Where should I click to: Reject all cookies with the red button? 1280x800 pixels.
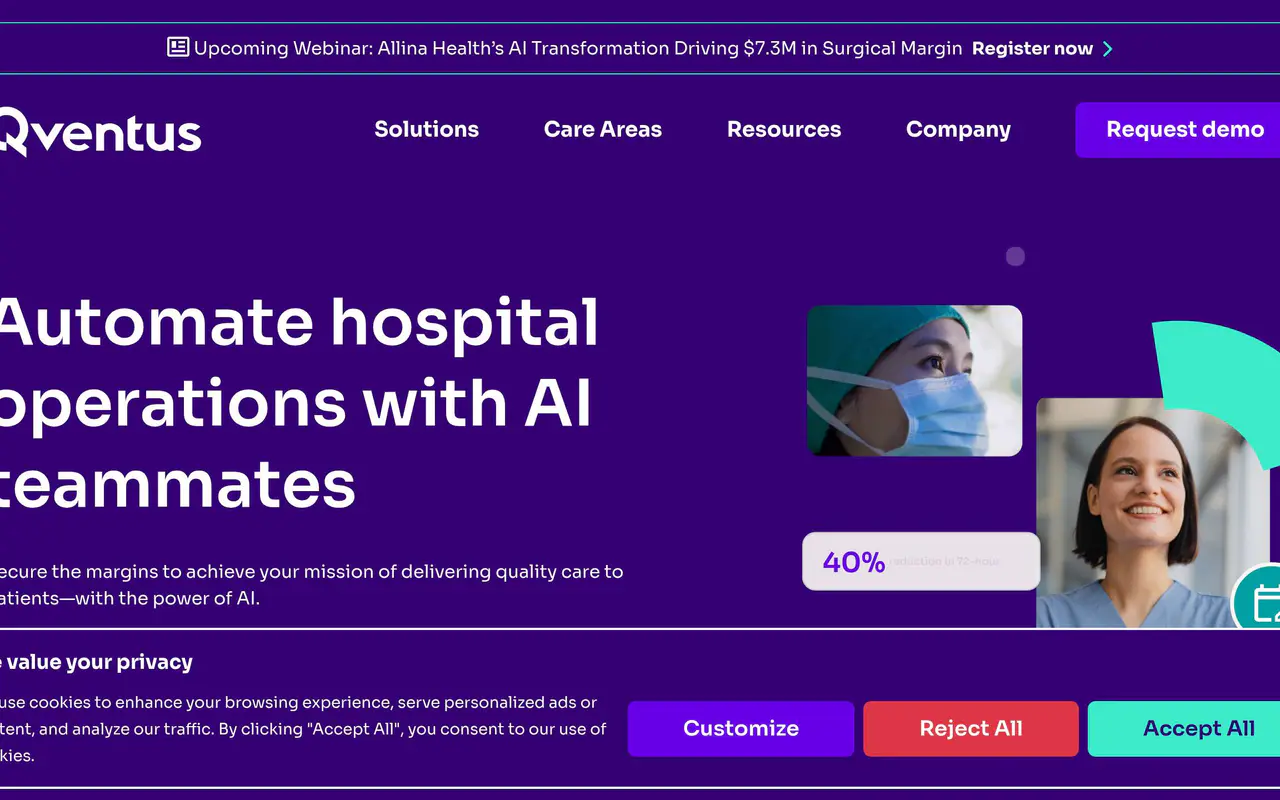[x=971, y=728]
